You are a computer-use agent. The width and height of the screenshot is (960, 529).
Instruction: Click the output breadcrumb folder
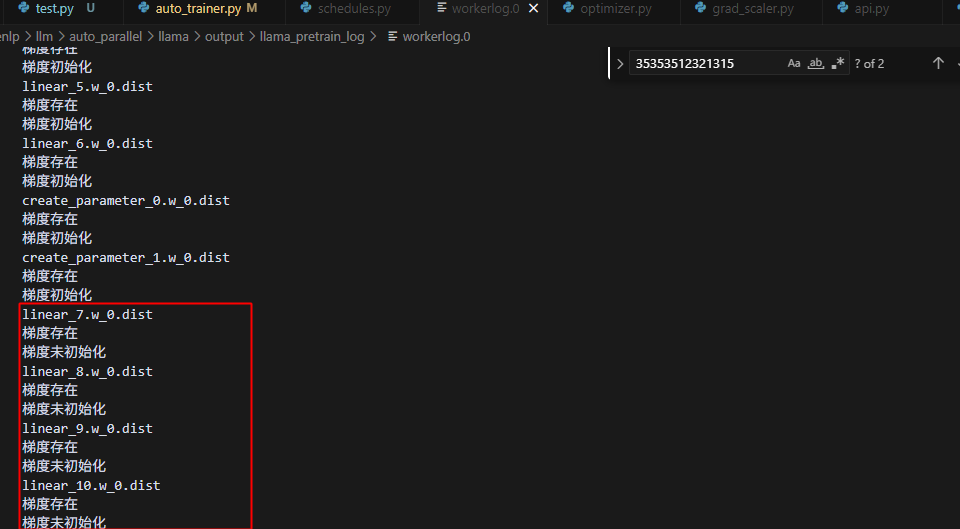tap(224, 36)
